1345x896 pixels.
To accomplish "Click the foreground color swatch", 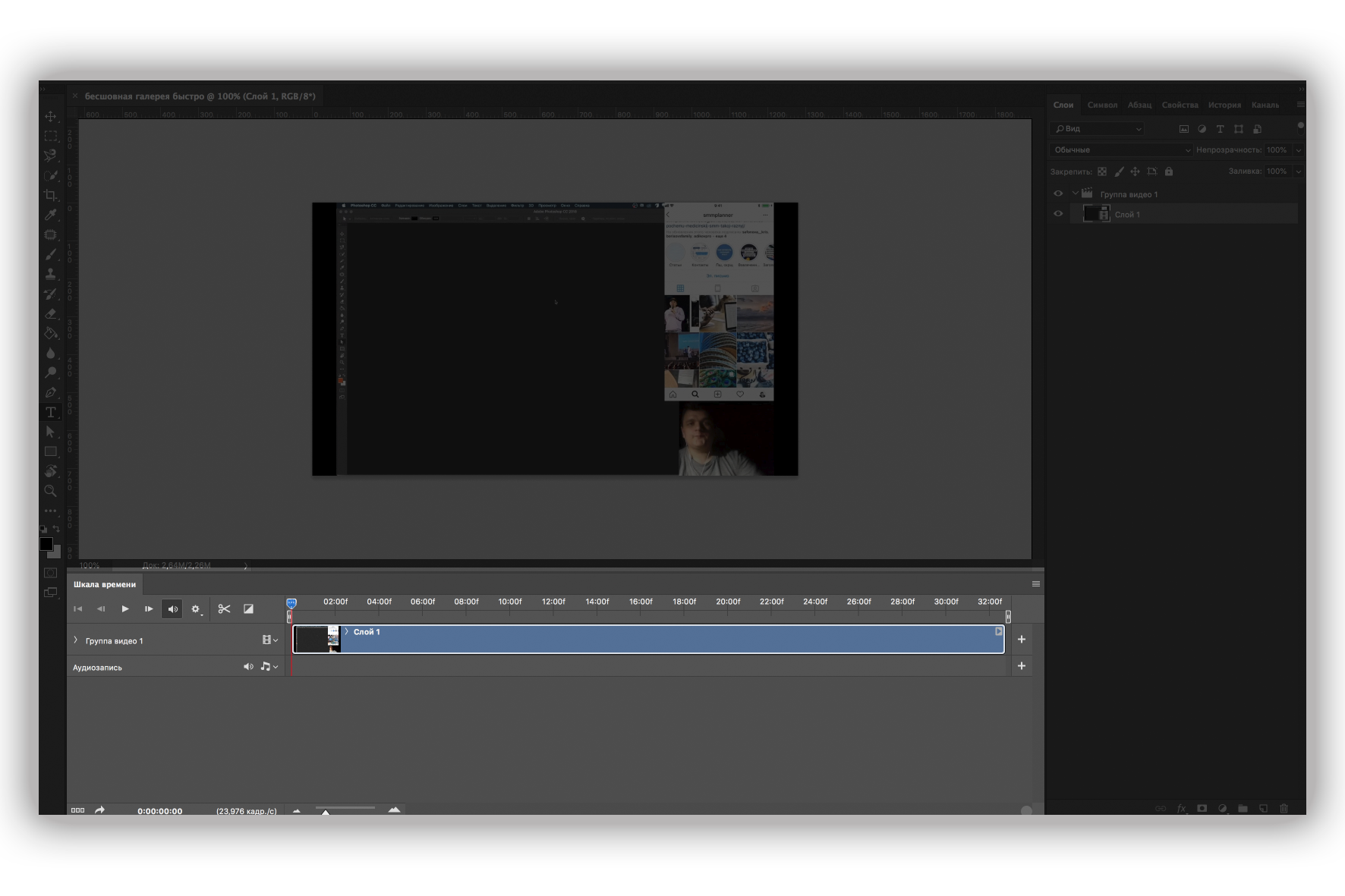I will pyautogui.click(x=46, y=544).
